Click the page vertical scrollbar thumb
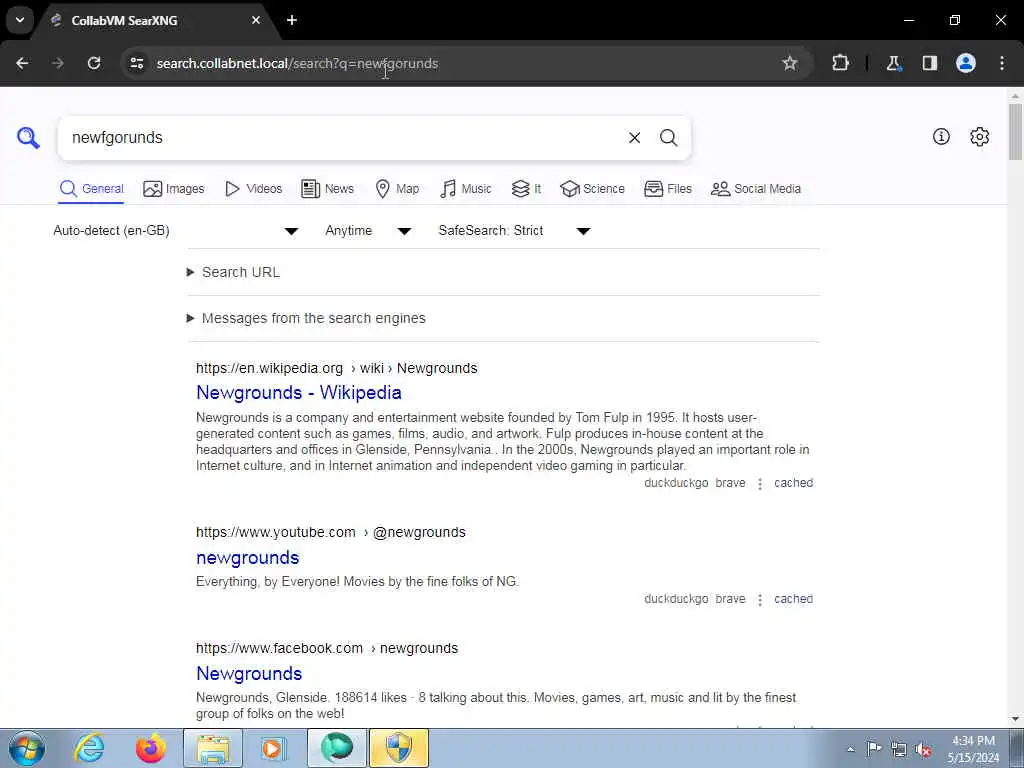 pyautogui.click(x=1015, y=131)
